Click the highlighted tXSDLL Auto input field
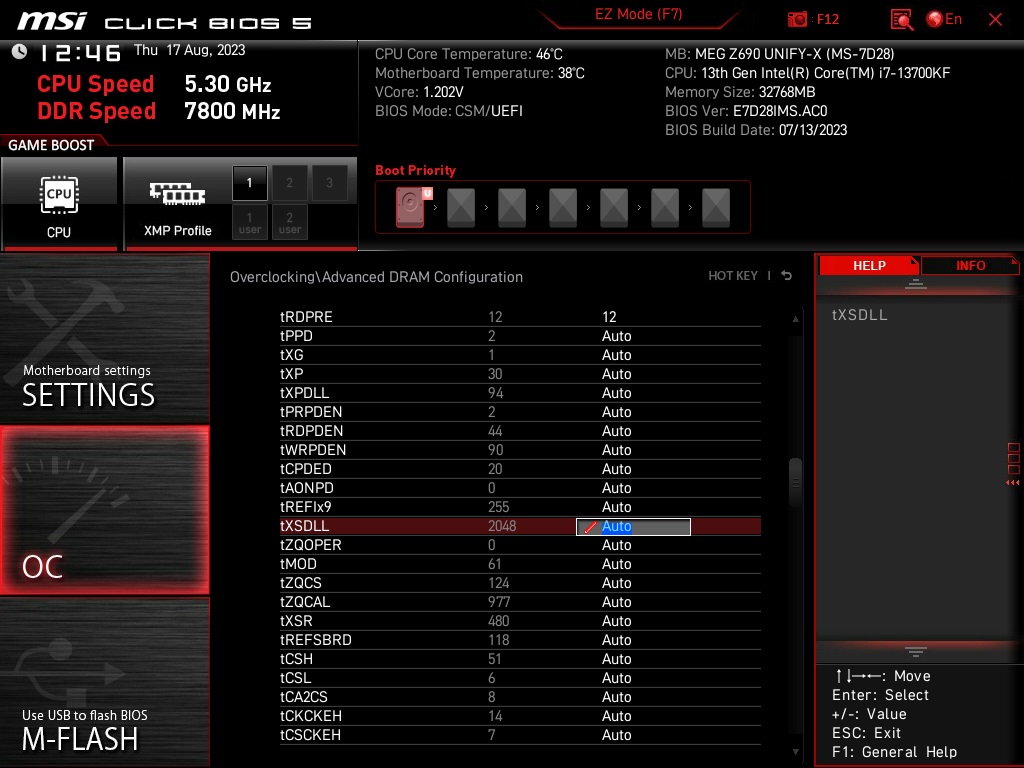Image resolution: width=1024 pixels, height=768 pixels. click(x=633, y=526)
